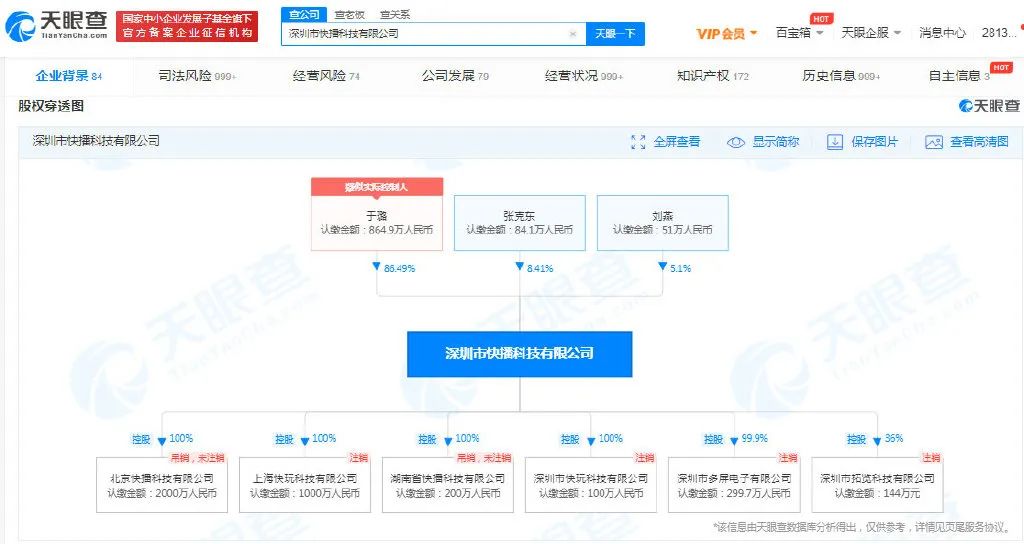Open subsidiary 深圳市拓览科技有限公司
Image resolution: width=1024 pixels, height=544 pixels.
[877, 485]
